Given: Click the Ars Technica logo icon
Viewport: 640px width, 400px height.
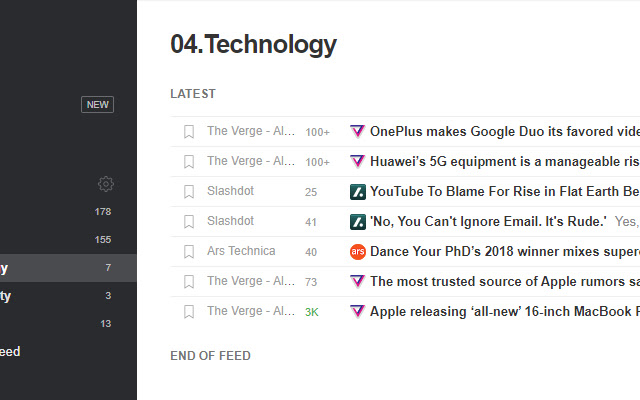Looking at the screenshot, I should click(x=357, y=252).
